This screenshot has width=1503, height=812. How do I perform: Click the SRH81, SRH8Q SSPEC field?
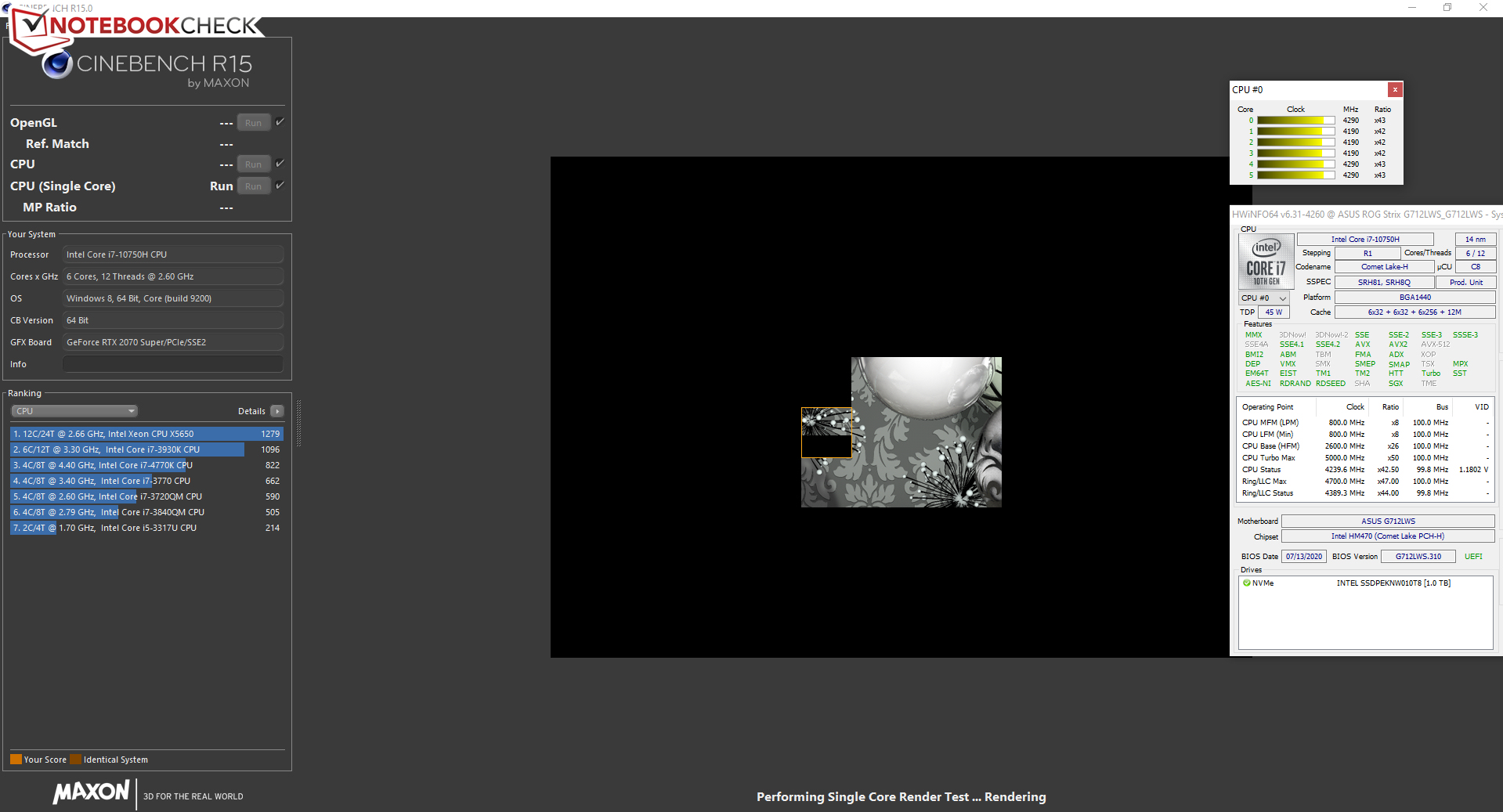tap(1384, 283)
